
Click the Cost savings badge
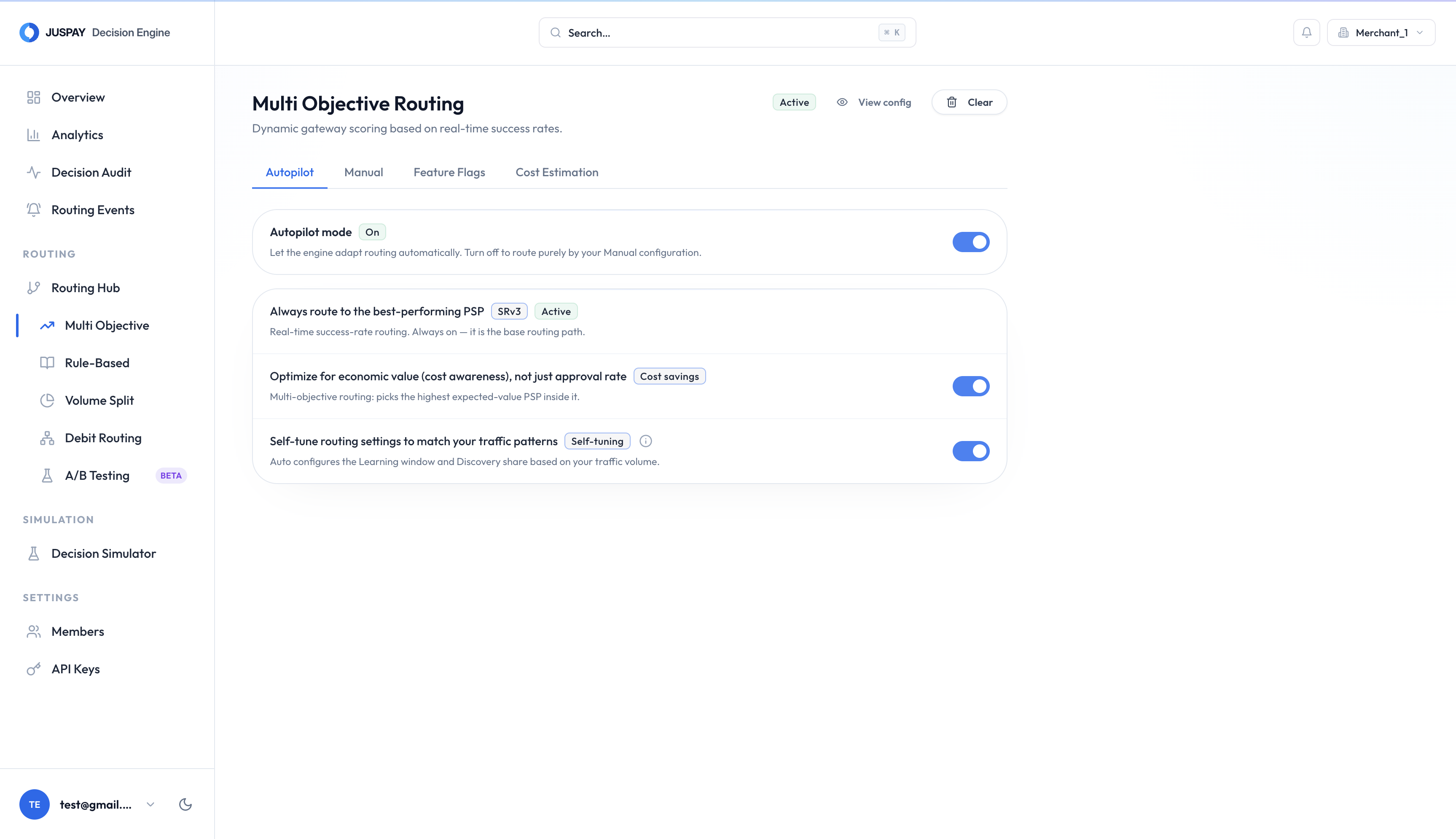click(x=669, y=376)
